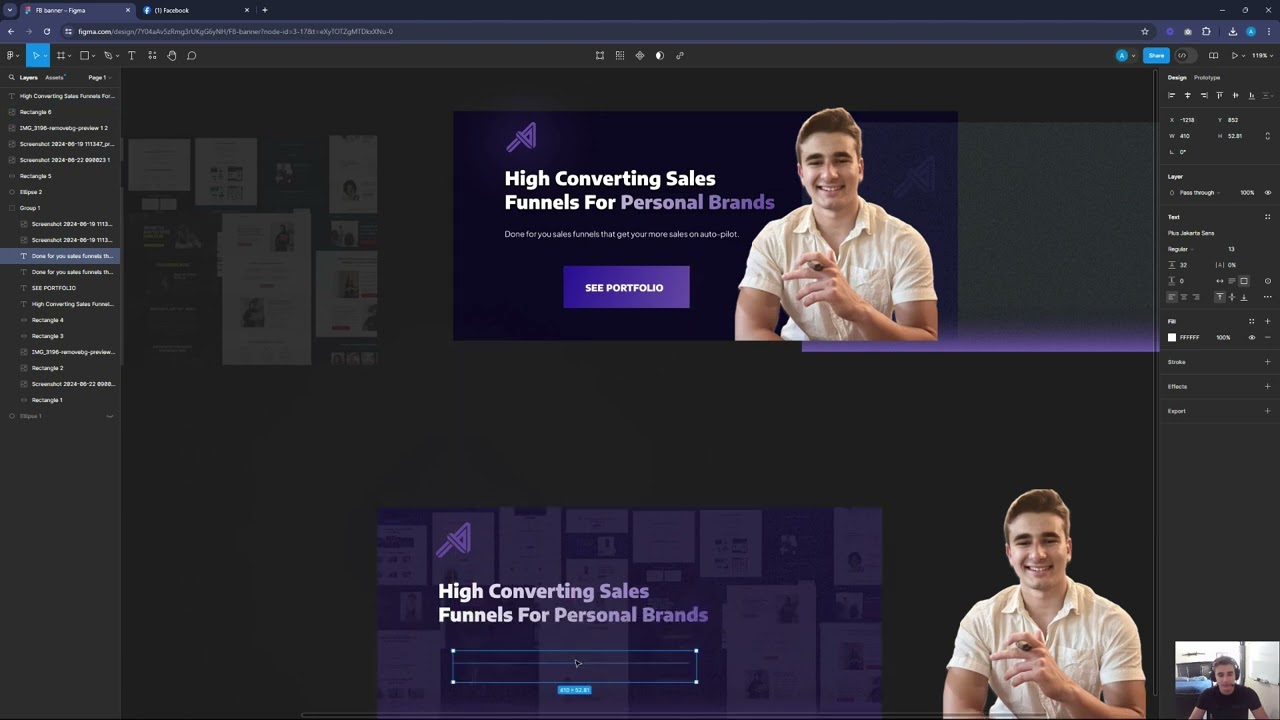The image size is (1280, 720).
Task: Click the Present play button
Action: tap(1235, 55)
